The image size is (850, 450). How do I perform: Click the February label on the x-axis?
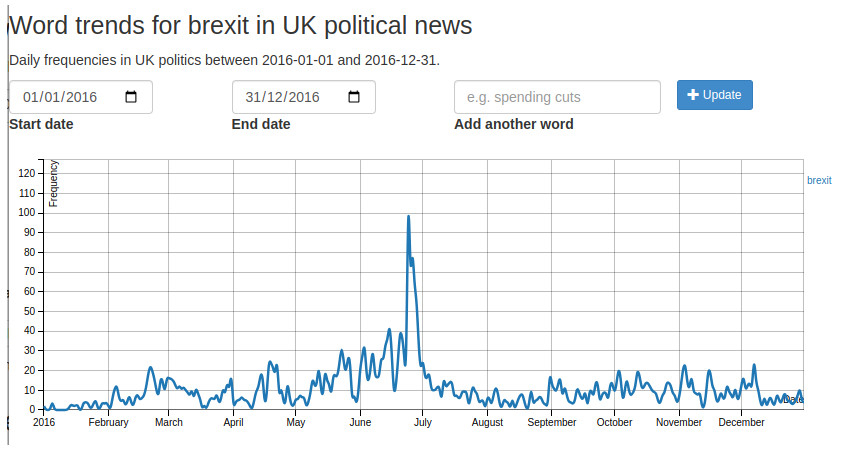pos(108,422)
